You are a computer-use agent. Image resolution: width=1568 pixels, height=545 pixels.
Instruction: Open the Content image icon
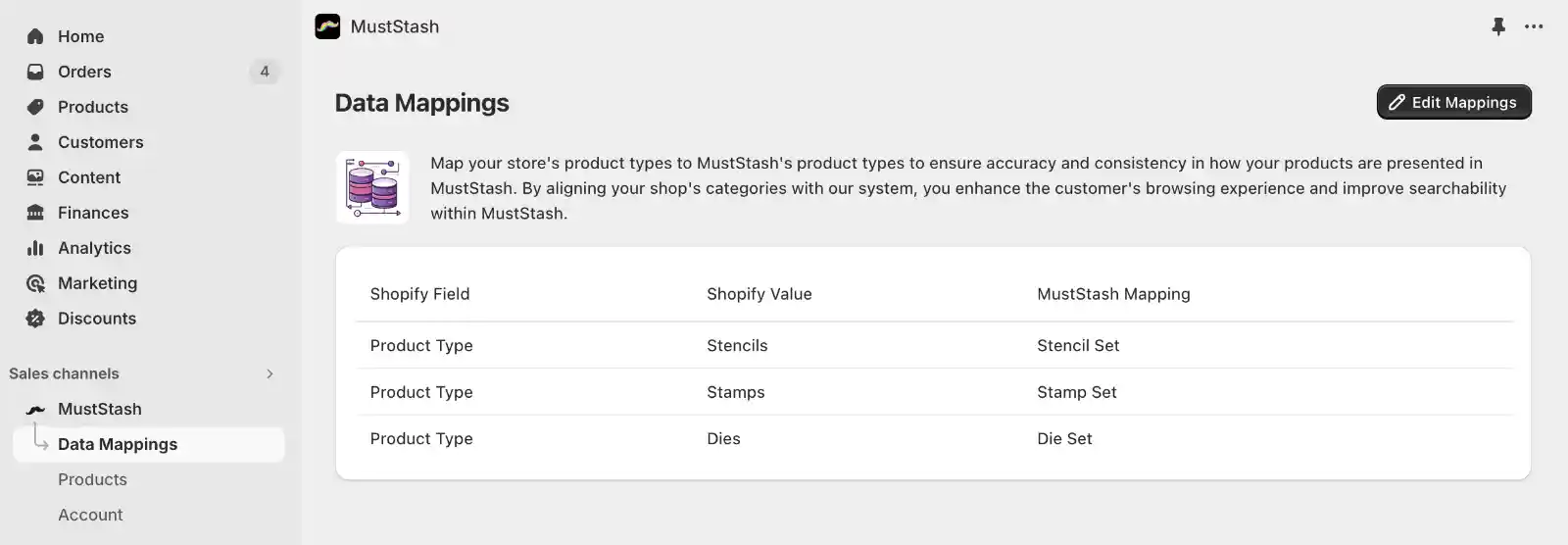pos(35,177)
